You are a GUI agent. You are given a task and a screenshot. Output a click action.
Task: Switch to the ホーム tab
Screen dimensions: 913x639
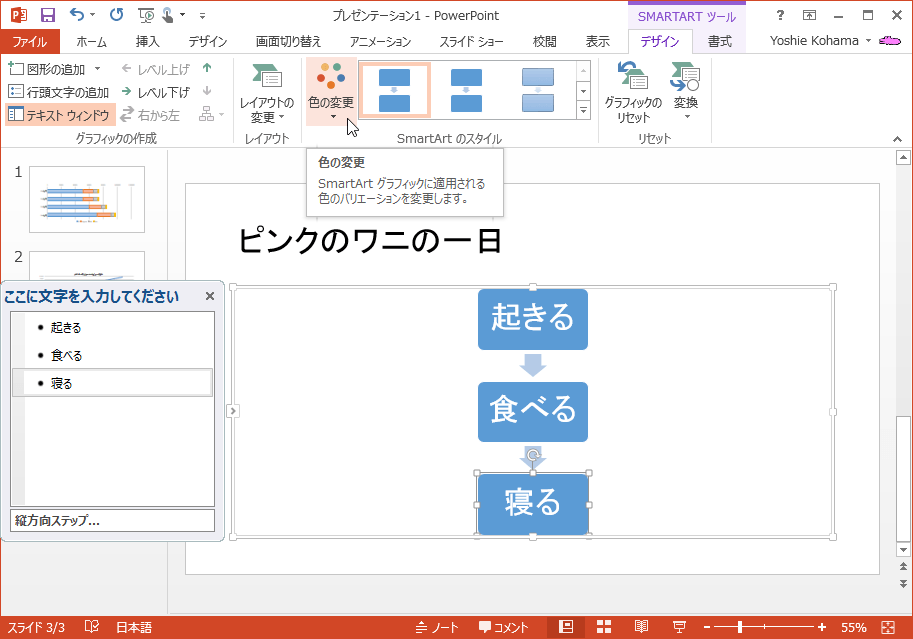[91, 41]
